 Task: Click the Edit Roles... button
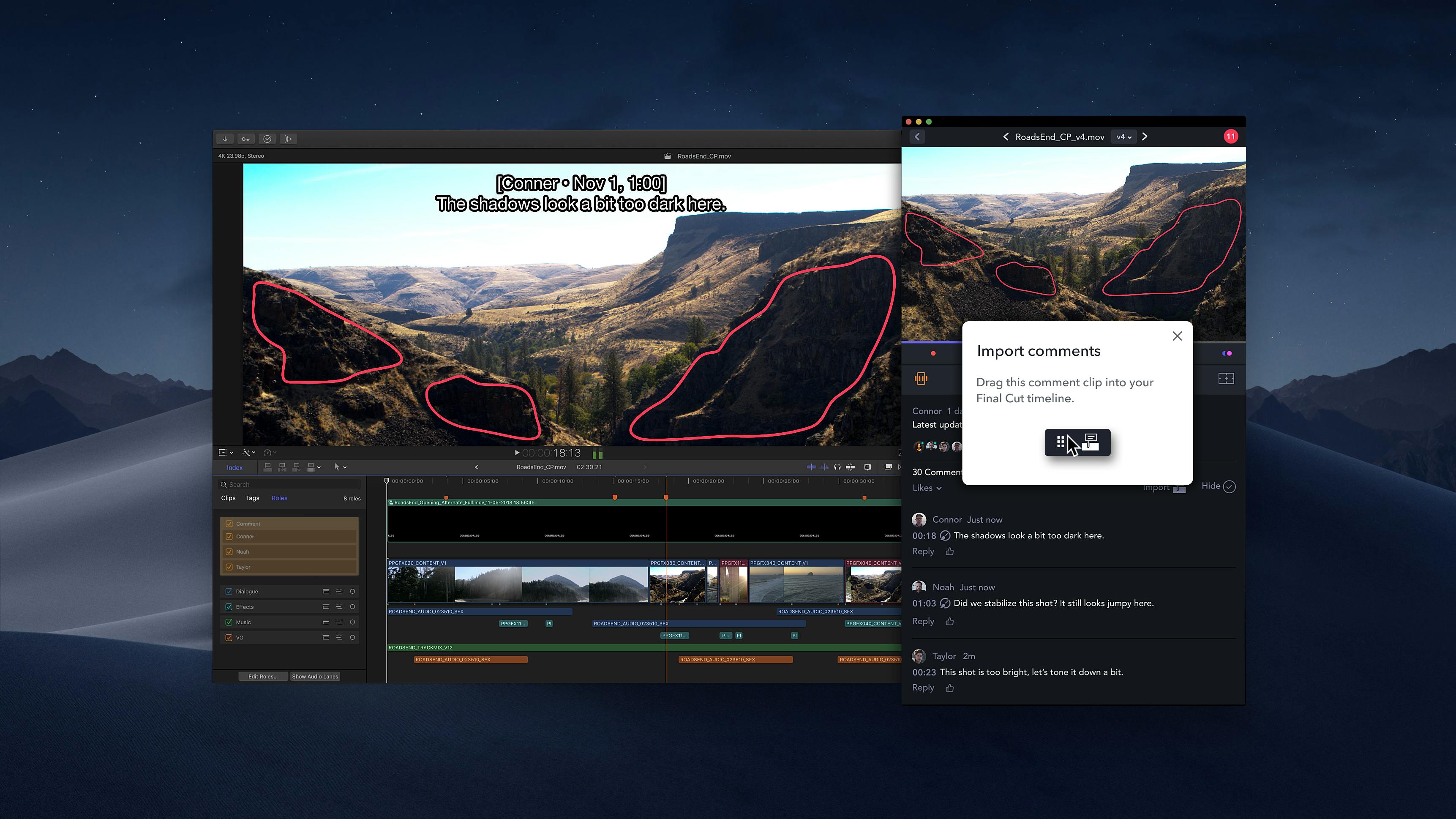tap(263, 677)
